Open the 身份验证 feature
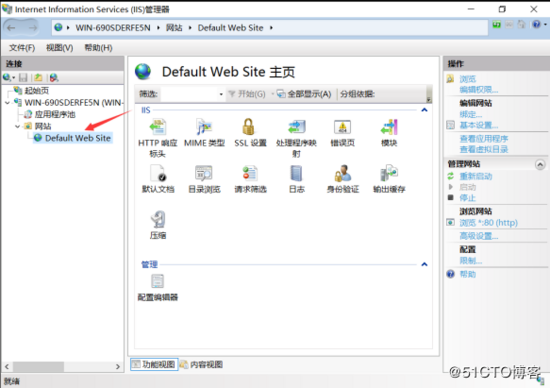Image resolution: width=550 pixels, height=388 pixels. pos(342,179)
